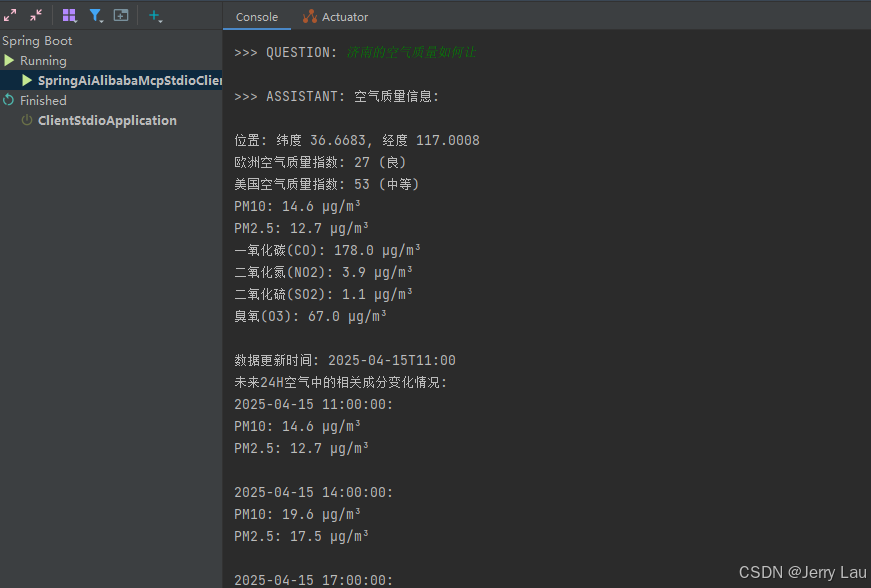
Task: Click the '一氧化碳(CO): 178.0 μg/m³' line
Action: [327, 250]
